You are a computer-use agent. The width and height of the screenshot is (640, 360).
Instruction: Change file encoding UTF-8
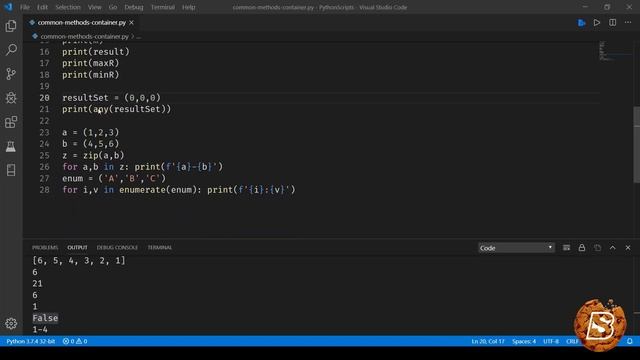click(551, 341)
